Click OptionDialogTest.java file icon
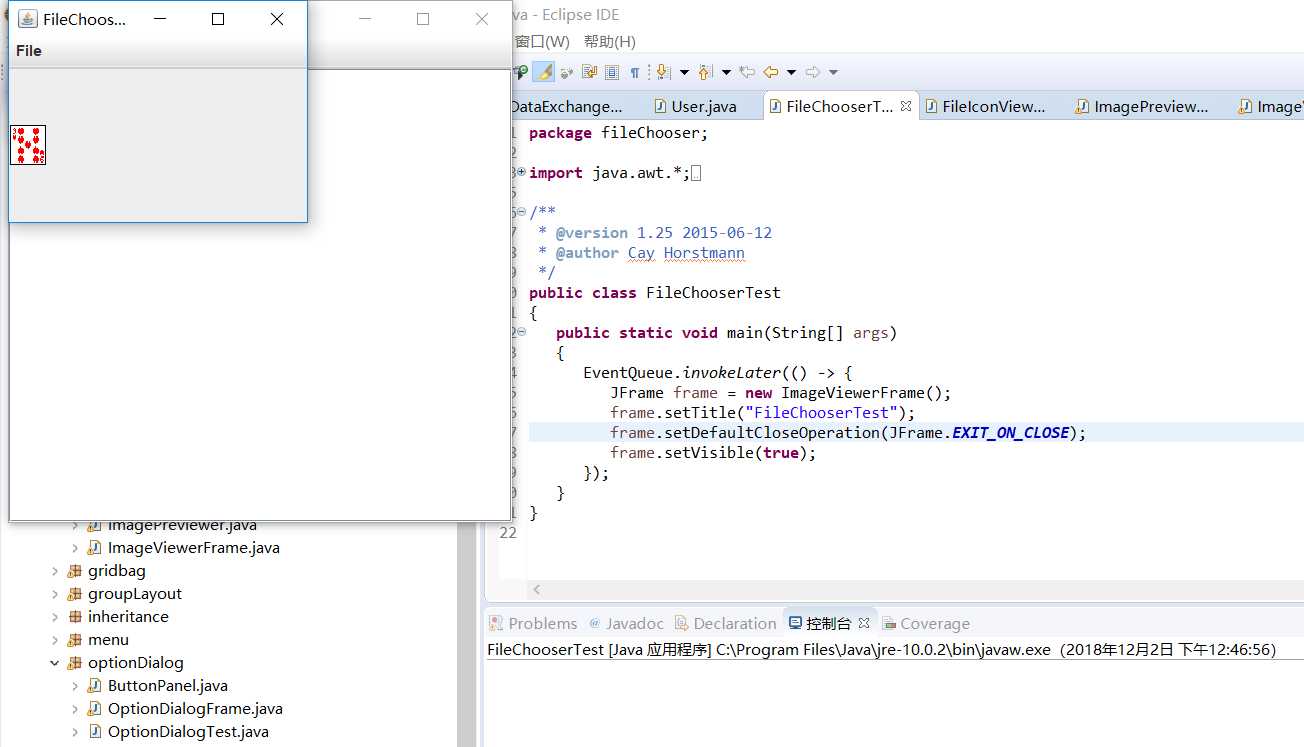The height and width of the screenshot is (747, 1304). (x=95, y=732)
